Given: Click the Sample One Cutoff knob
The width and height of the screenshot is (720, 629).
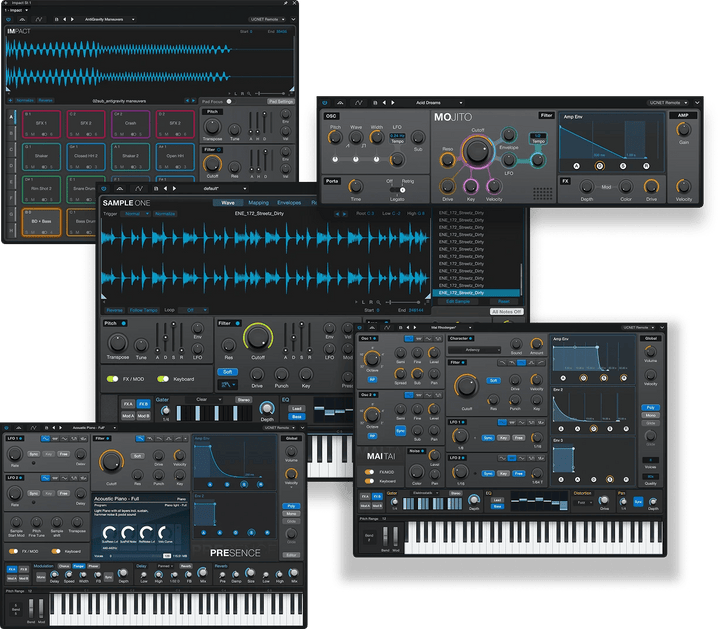Looking at the screenshot, I should point(258,337).
